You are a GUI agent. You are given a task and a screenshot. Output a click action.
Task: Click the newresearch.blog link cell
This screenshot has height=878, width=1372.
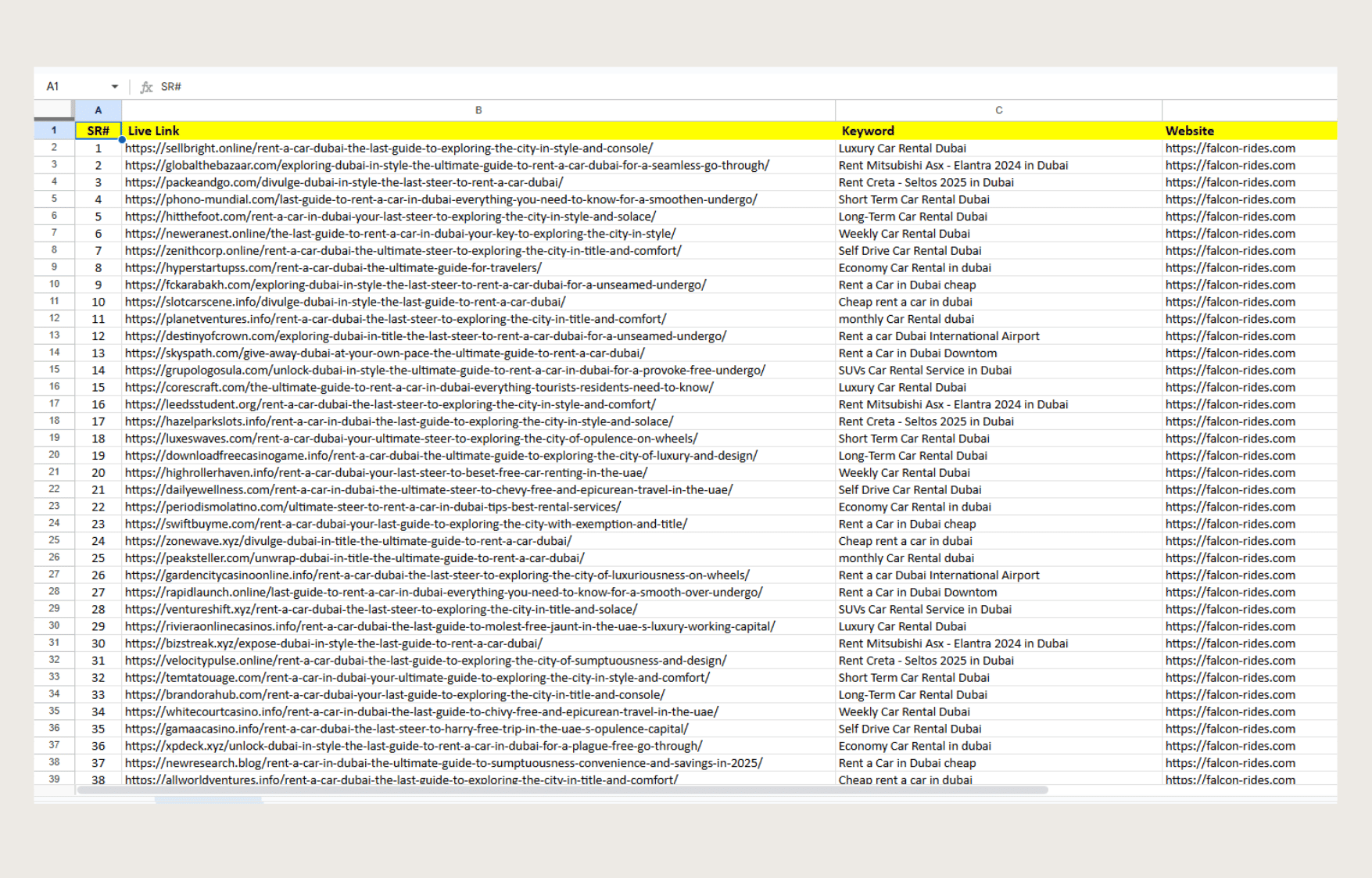pos(443,763)
